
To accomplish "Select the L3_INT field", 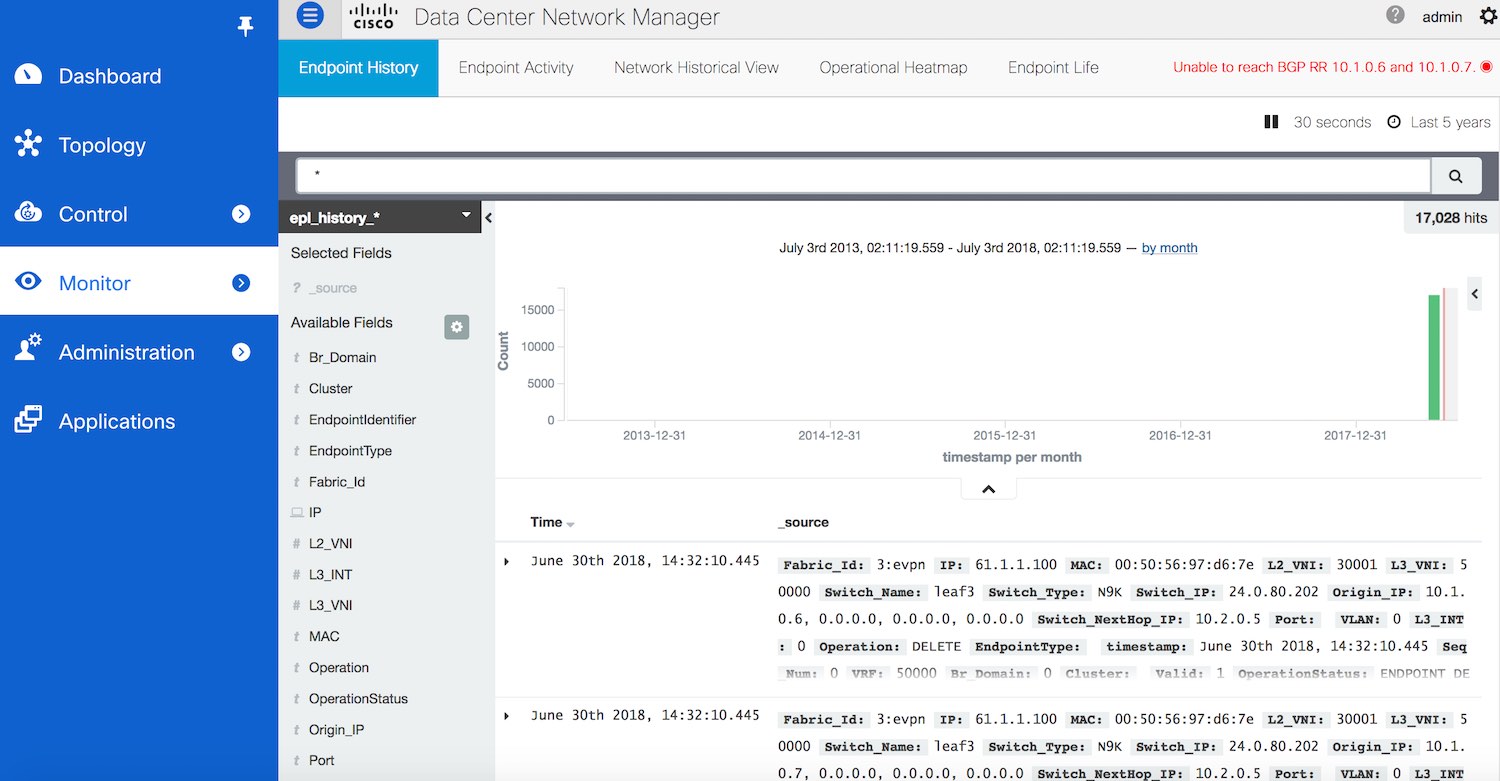I will pyautogui.click(x=330, y=574).
